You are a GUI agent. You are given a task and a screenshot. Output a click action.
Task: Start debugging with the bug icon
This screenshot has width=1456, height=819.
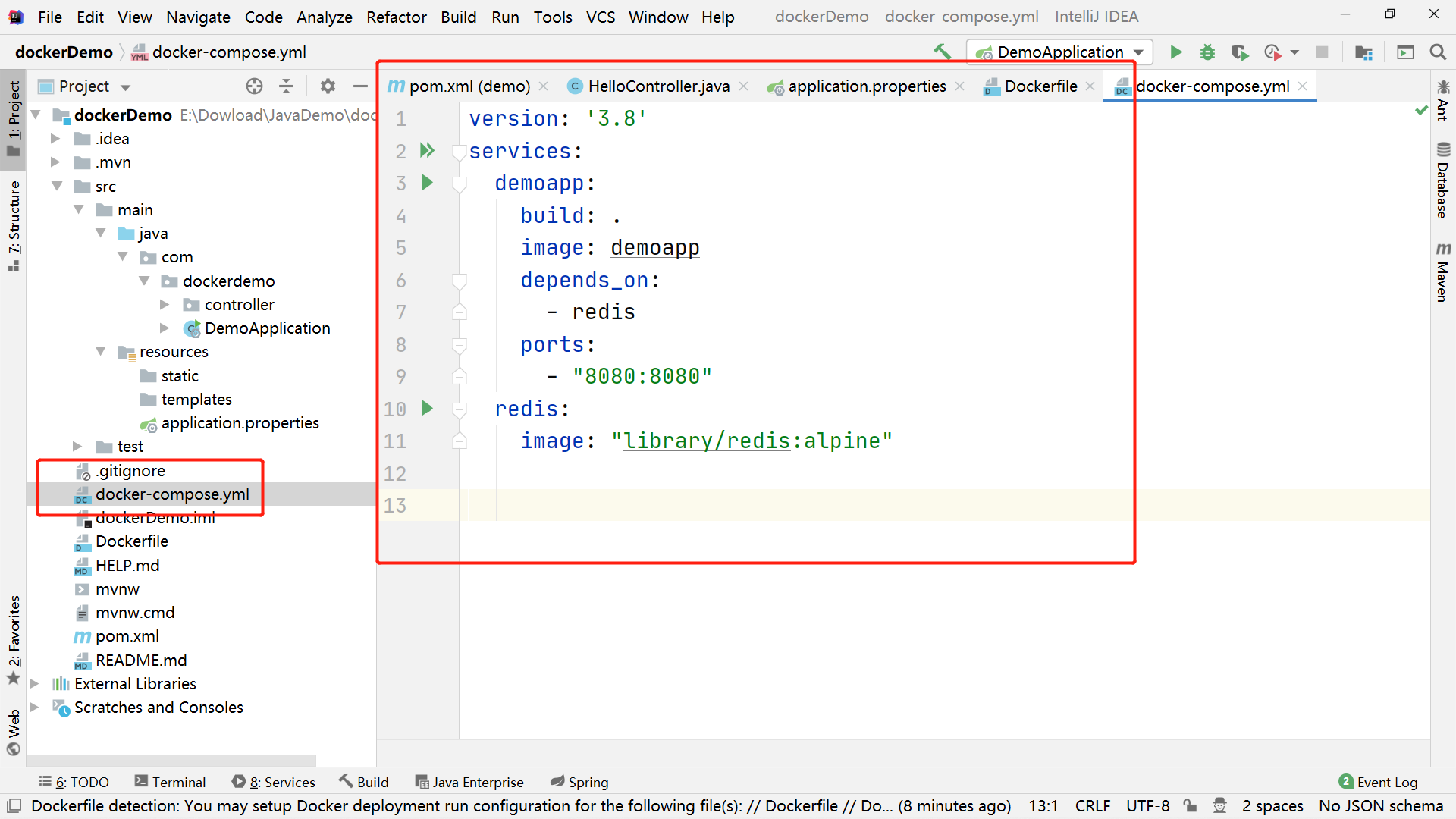coord(1207,52)
